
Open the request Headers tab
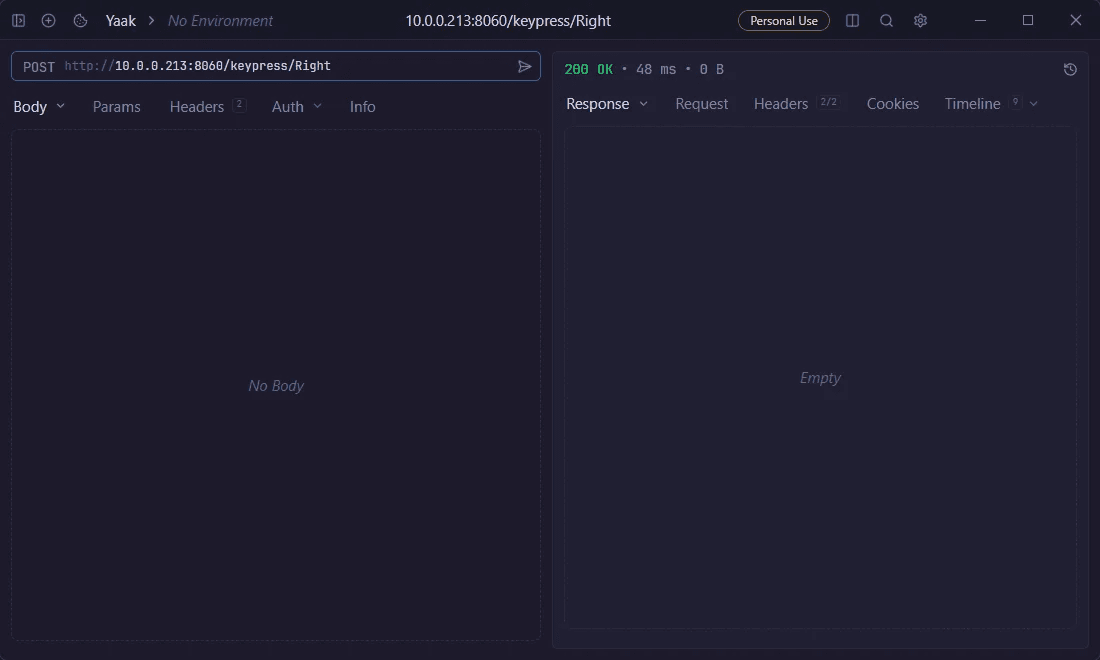coord(207,107)
